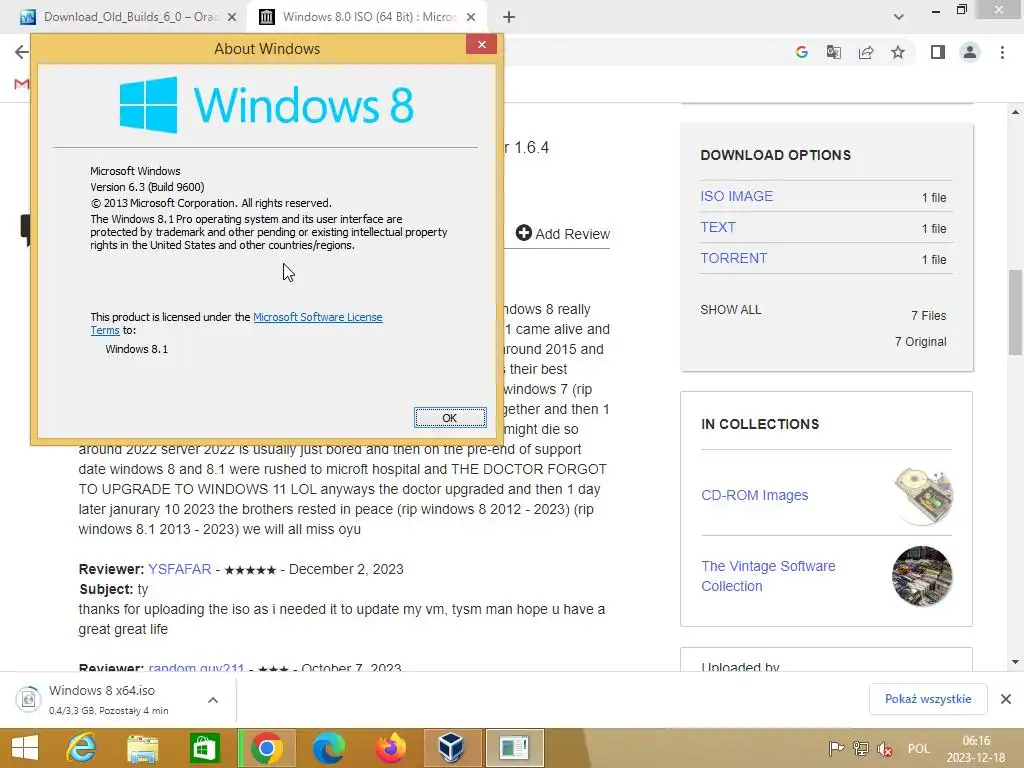Close the Windows 8.0 ISO tab

471,17
